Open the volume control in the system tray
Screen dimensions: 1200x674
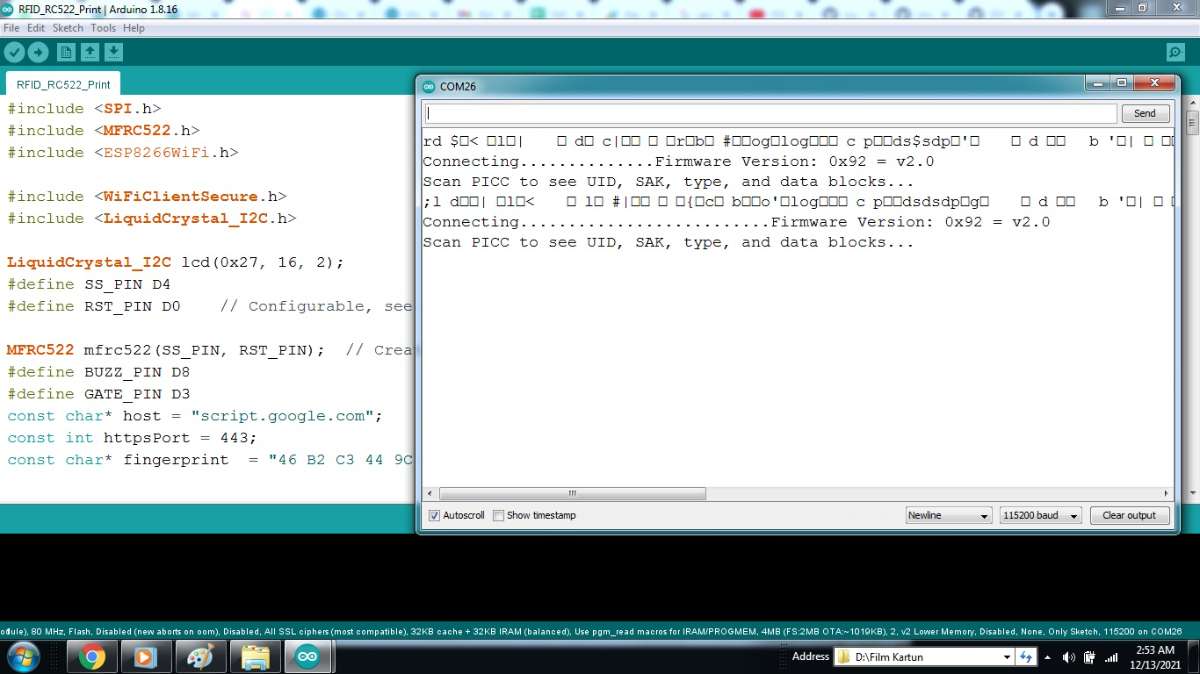1068,658
